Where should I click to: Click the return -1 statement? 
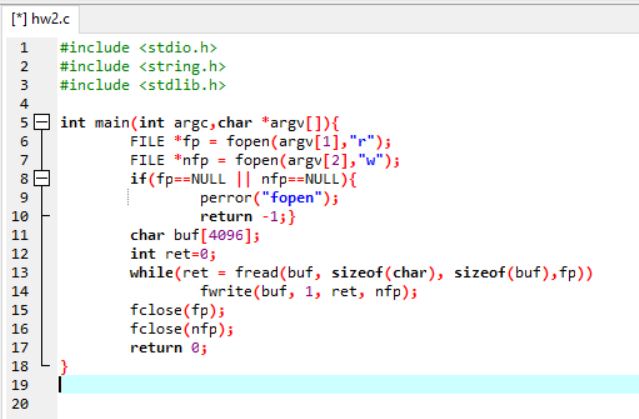[248, 216]
